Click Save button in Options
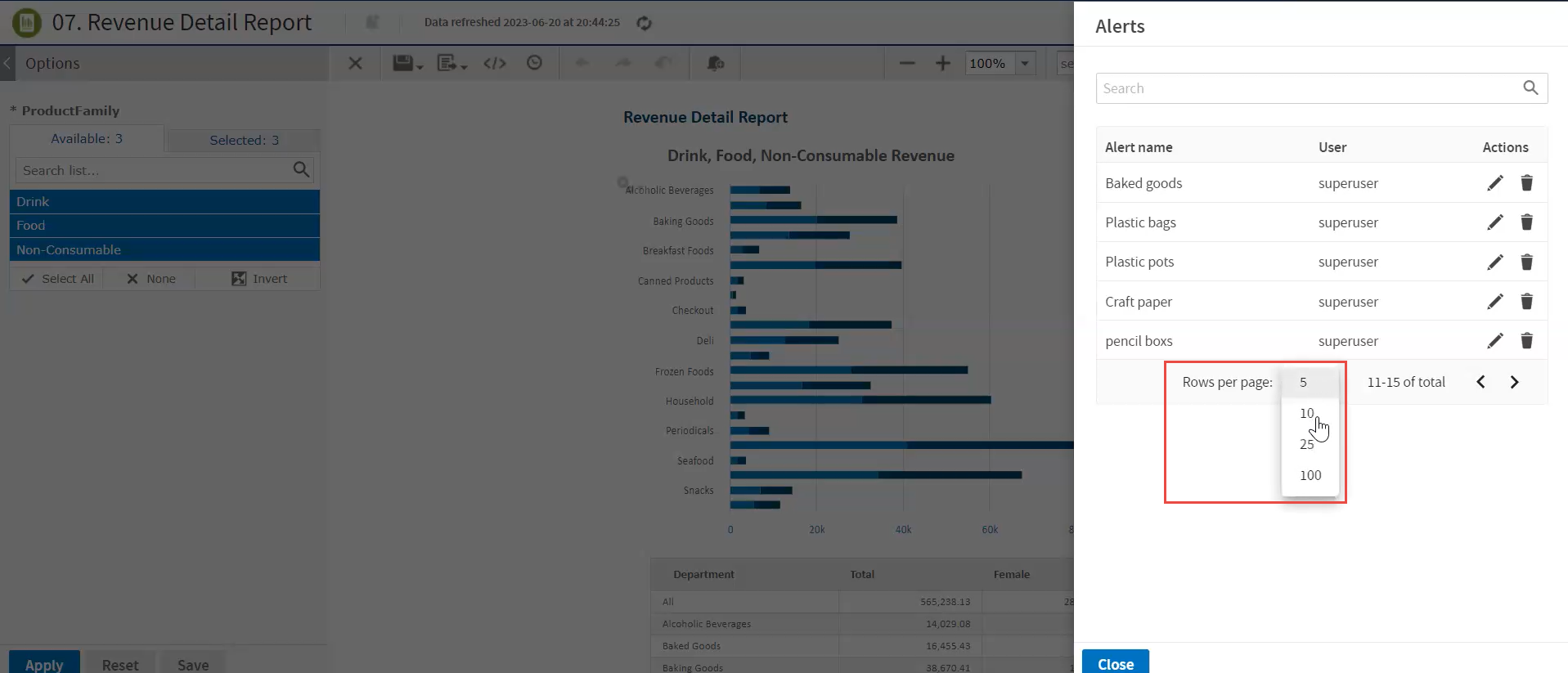The image size is (1568, 673). click(x=193, y=663)
